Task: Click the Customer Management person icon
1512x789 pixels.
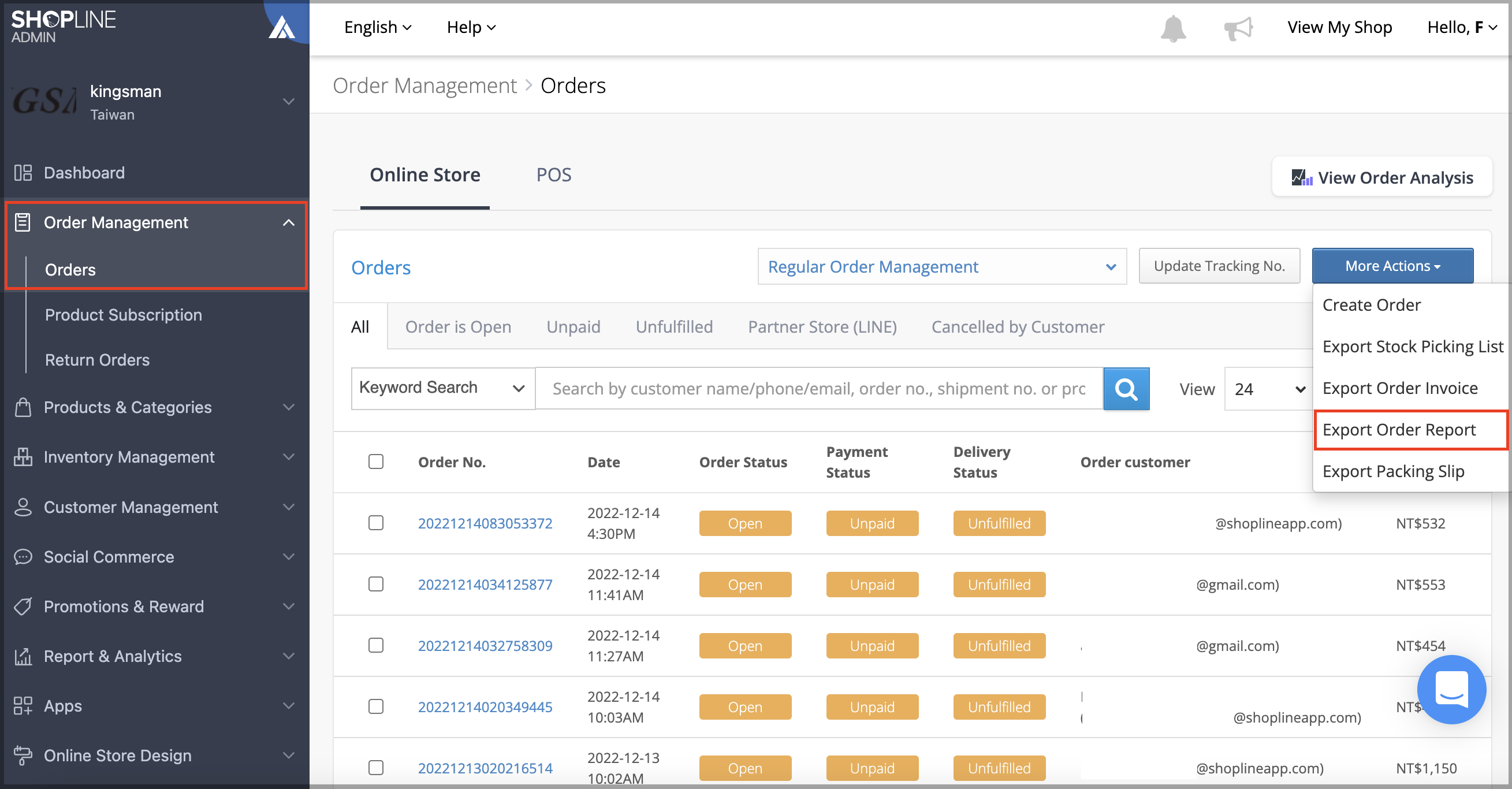Action: pos(23,507)
